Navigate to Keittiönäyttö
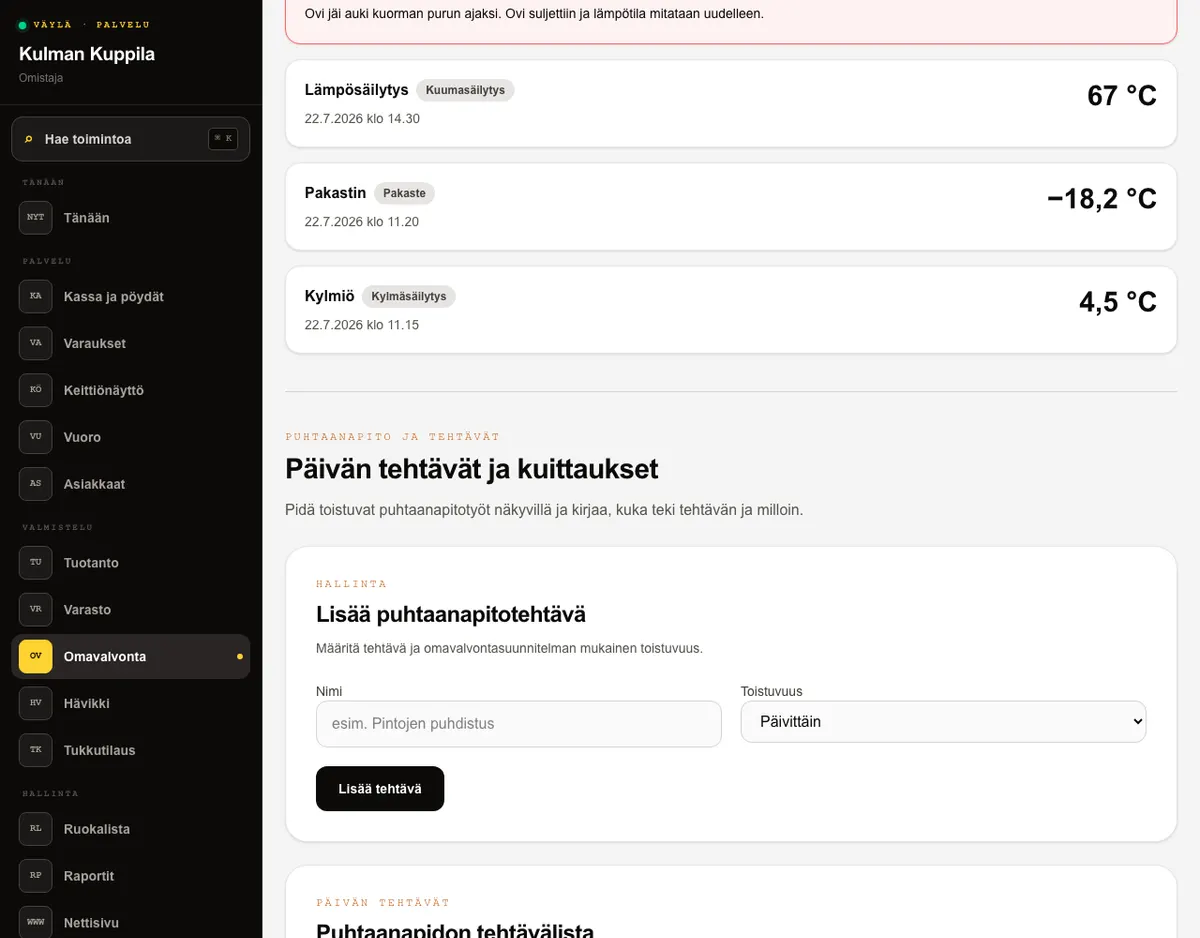 pos(131,390)
